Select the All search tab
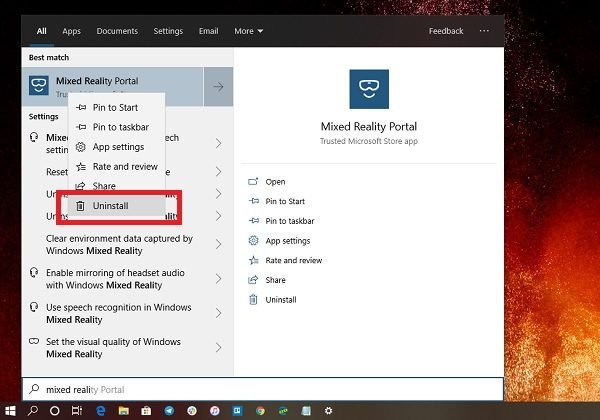 coord(41,31)
